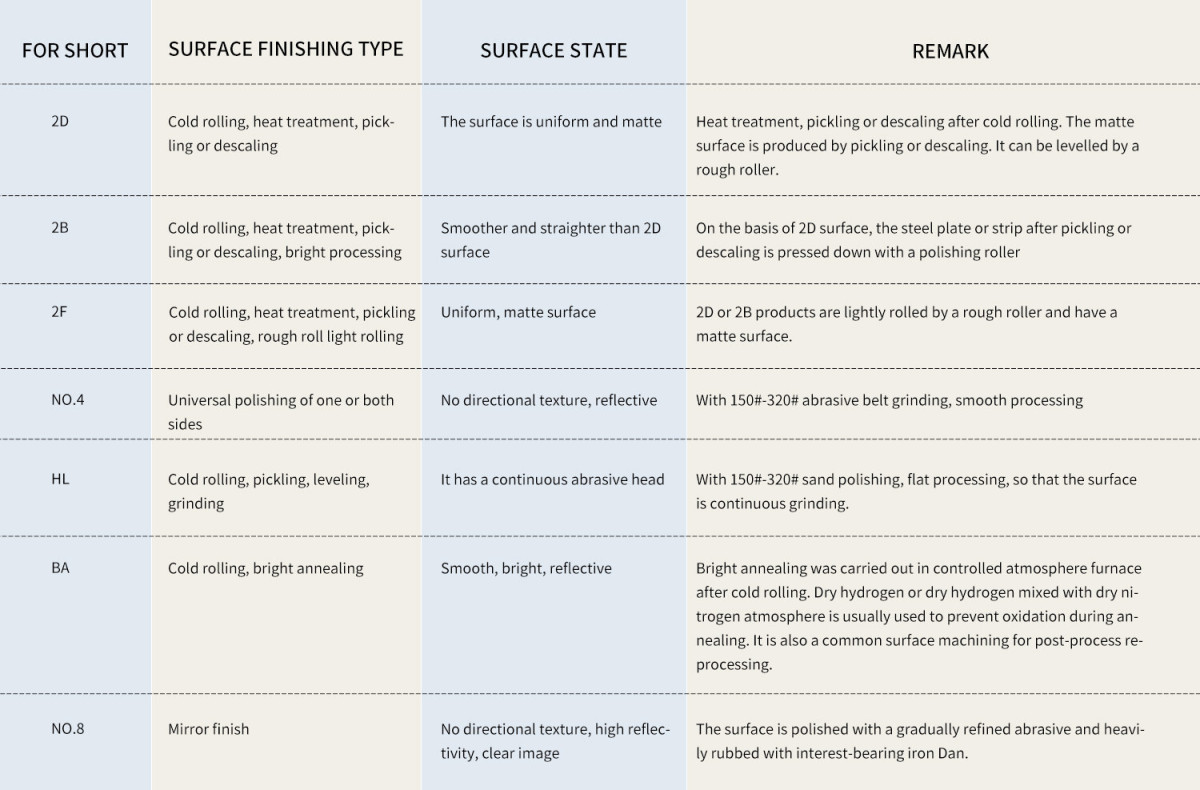Screen dimensions: 1200x790
Task: Select the NO.8 row label
Action: point(68,728)
